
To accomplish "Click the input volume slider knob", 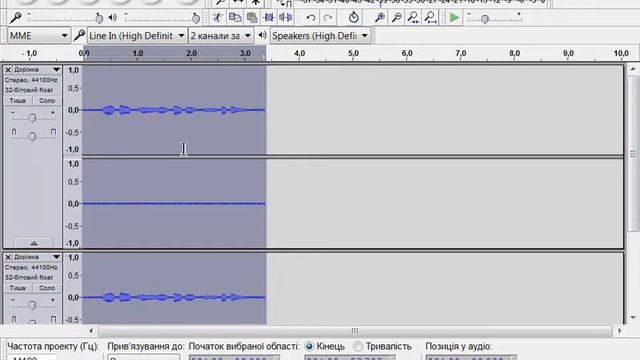I will coord(99,18).
